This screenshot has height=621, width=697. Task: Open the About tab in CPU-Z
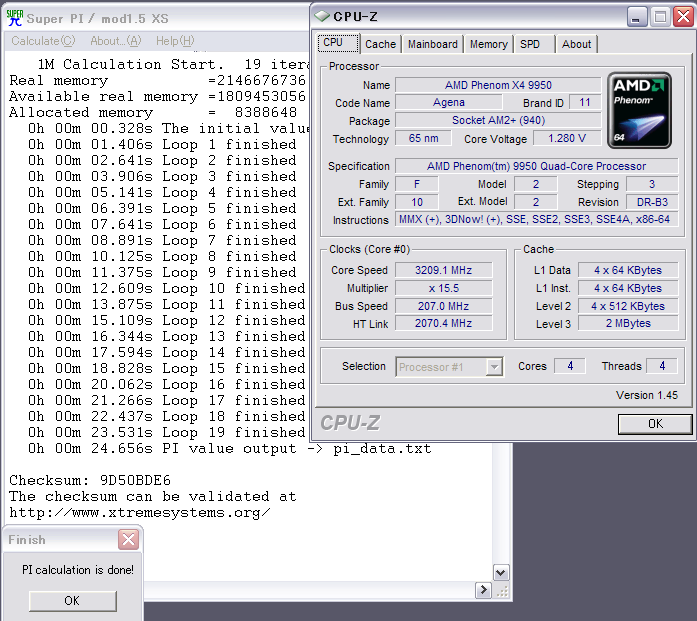pyautogui.click(x=576, y=44)
